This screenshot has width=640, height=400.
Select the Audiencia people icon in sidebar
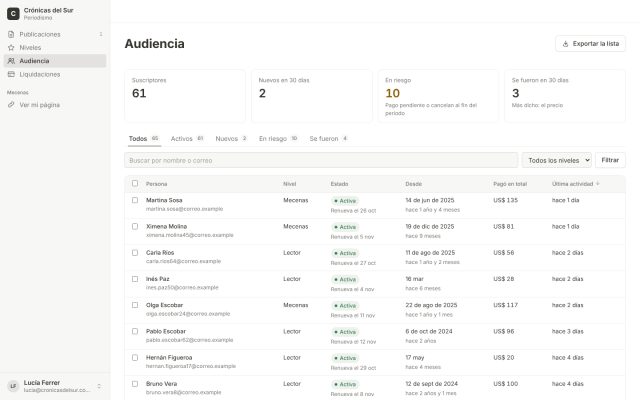click(x=11, y=61)
